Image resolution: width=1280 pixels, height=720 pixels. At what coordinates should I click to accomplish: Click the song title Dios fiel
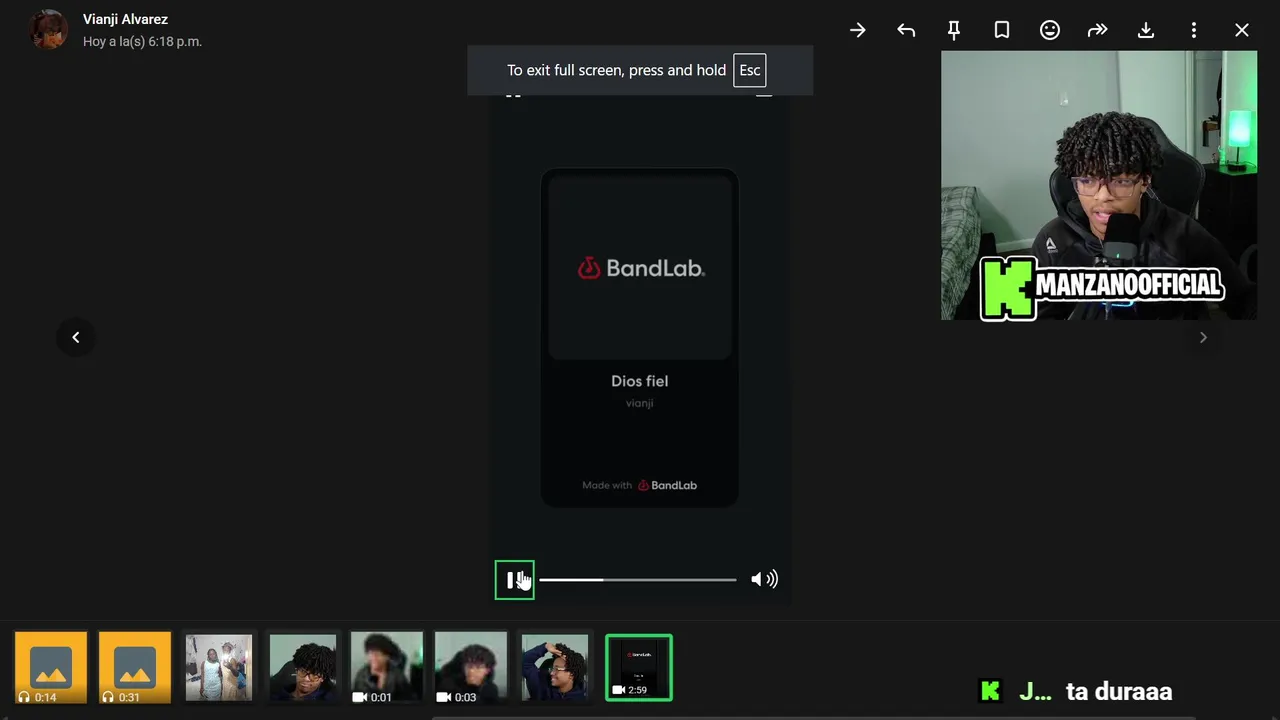pyautogui.click(x=640, y=381)
